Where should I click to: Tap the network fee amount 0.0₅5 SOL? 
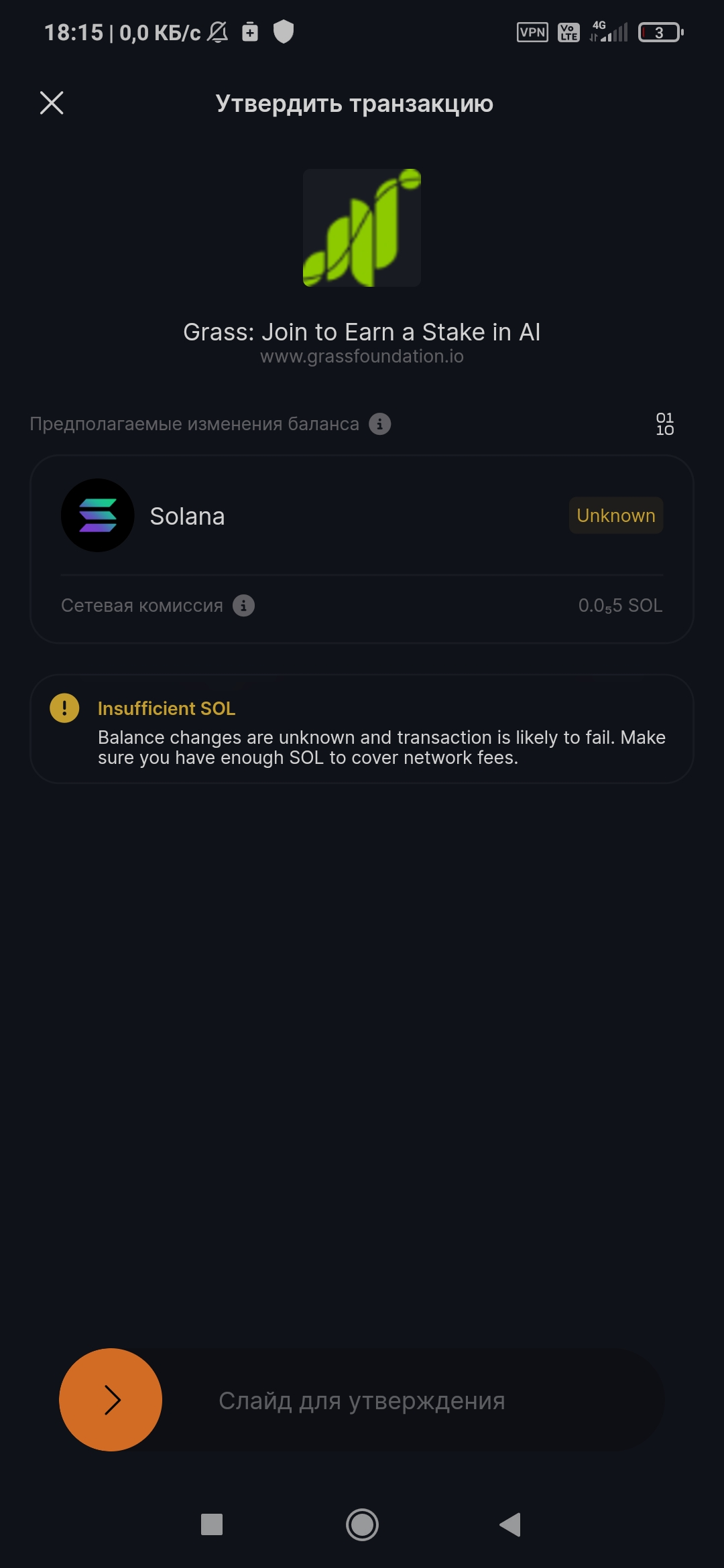[620, 606]
